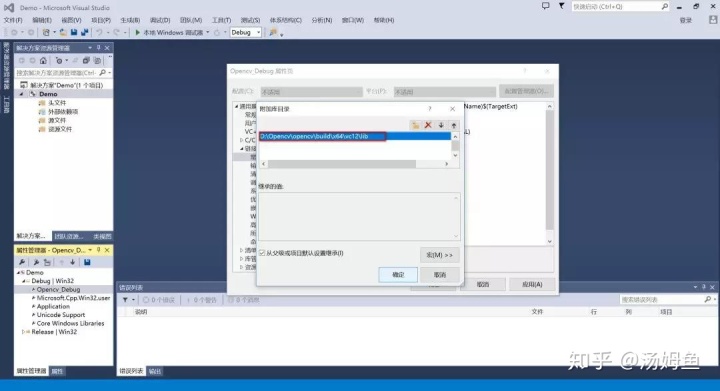Click the 应用(A) button in the property pages
720x391 pixels.
(532, 285)
